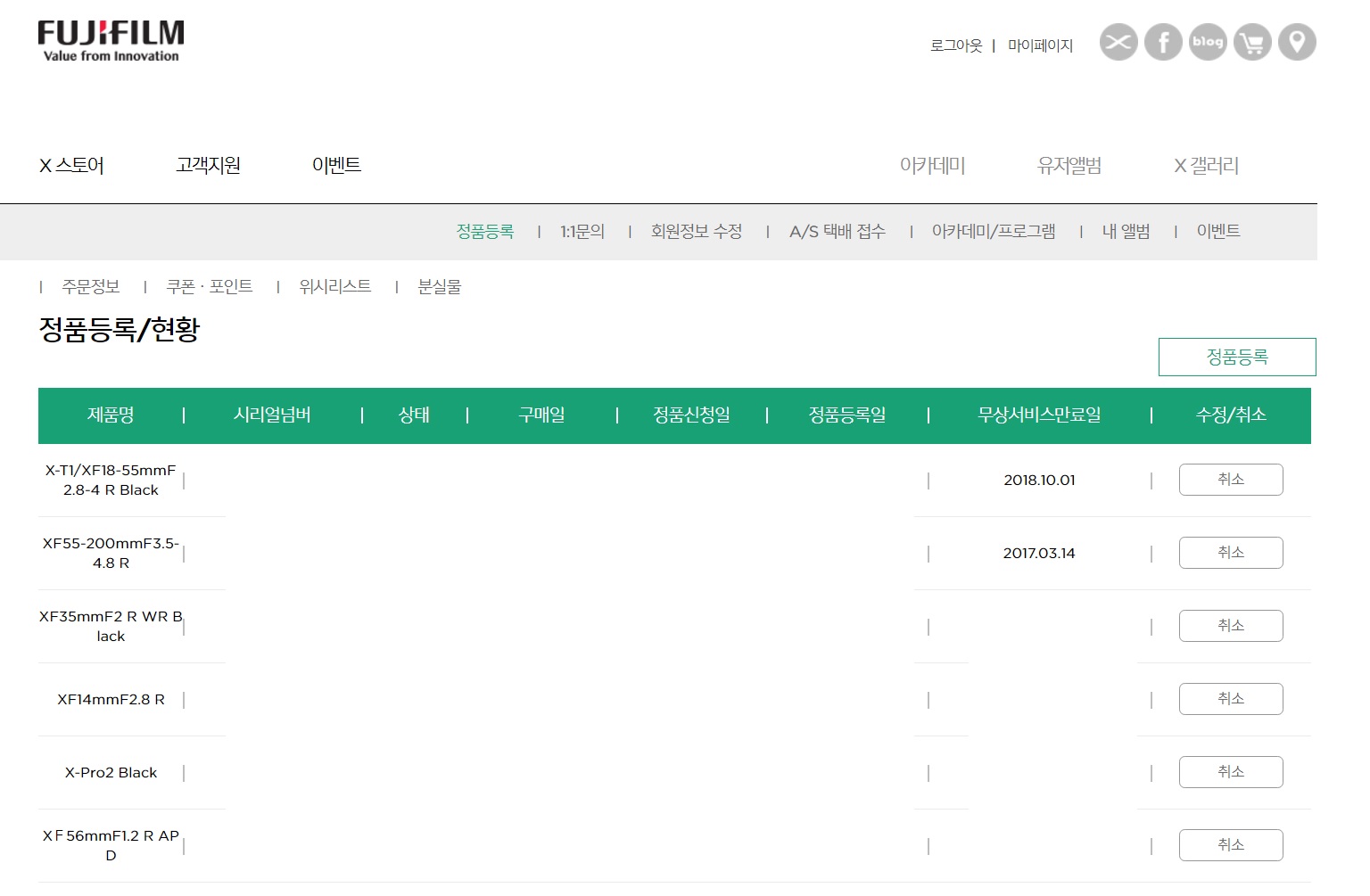Select the 1:1문의 submenu tab

(582, 232)
